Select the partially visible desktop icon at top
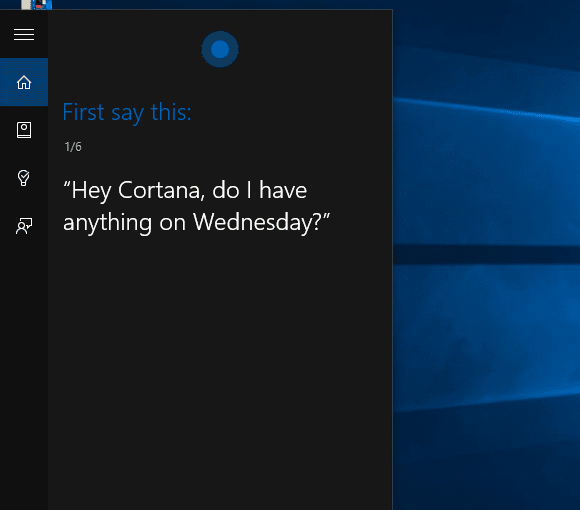580x510 pixels. (36, 4)
